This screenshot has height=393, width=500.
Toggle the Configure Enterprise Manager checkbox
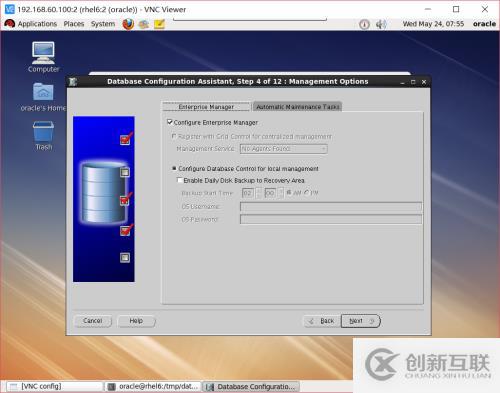click(170, 122)
